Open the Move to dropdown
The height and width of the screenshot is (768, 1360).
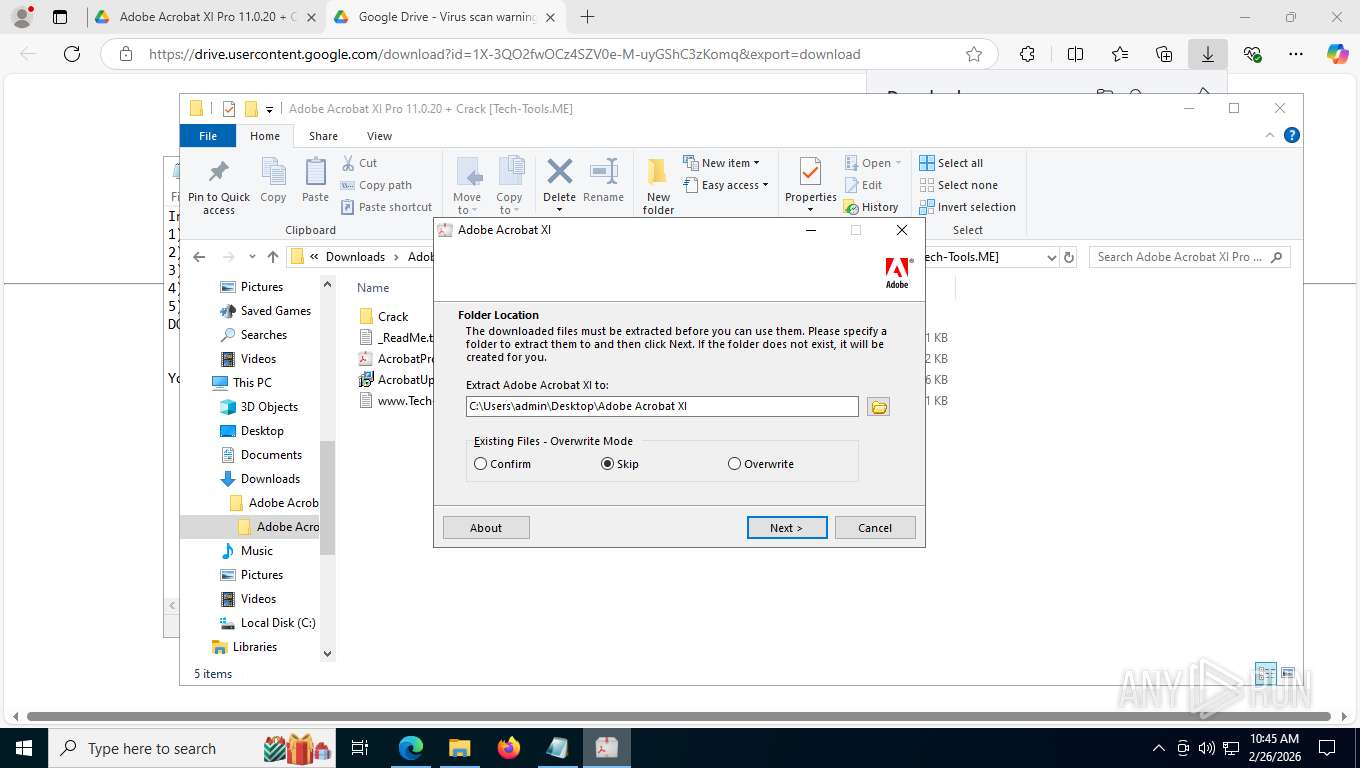[x=467, y=186]
